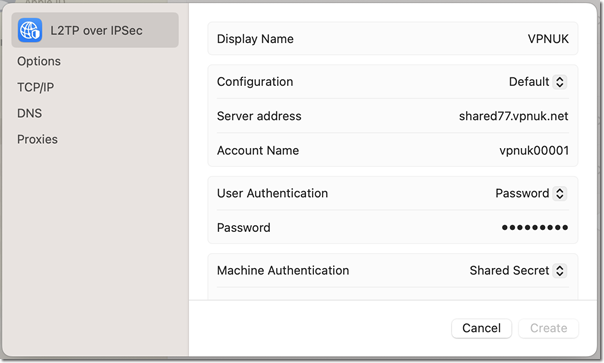Go to the Proxies section
The height and width of the screenshot is (363, 604).
tap(37, 139)
